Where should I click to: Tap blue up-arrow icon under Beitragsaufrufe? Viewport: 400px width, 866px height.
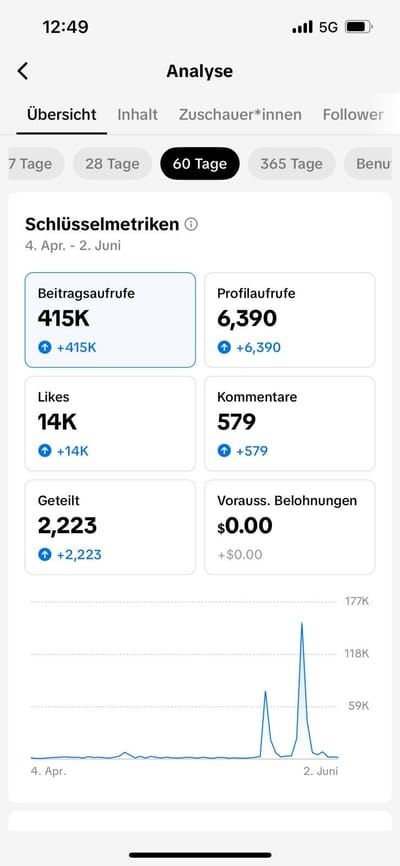[x=44, y=347]
